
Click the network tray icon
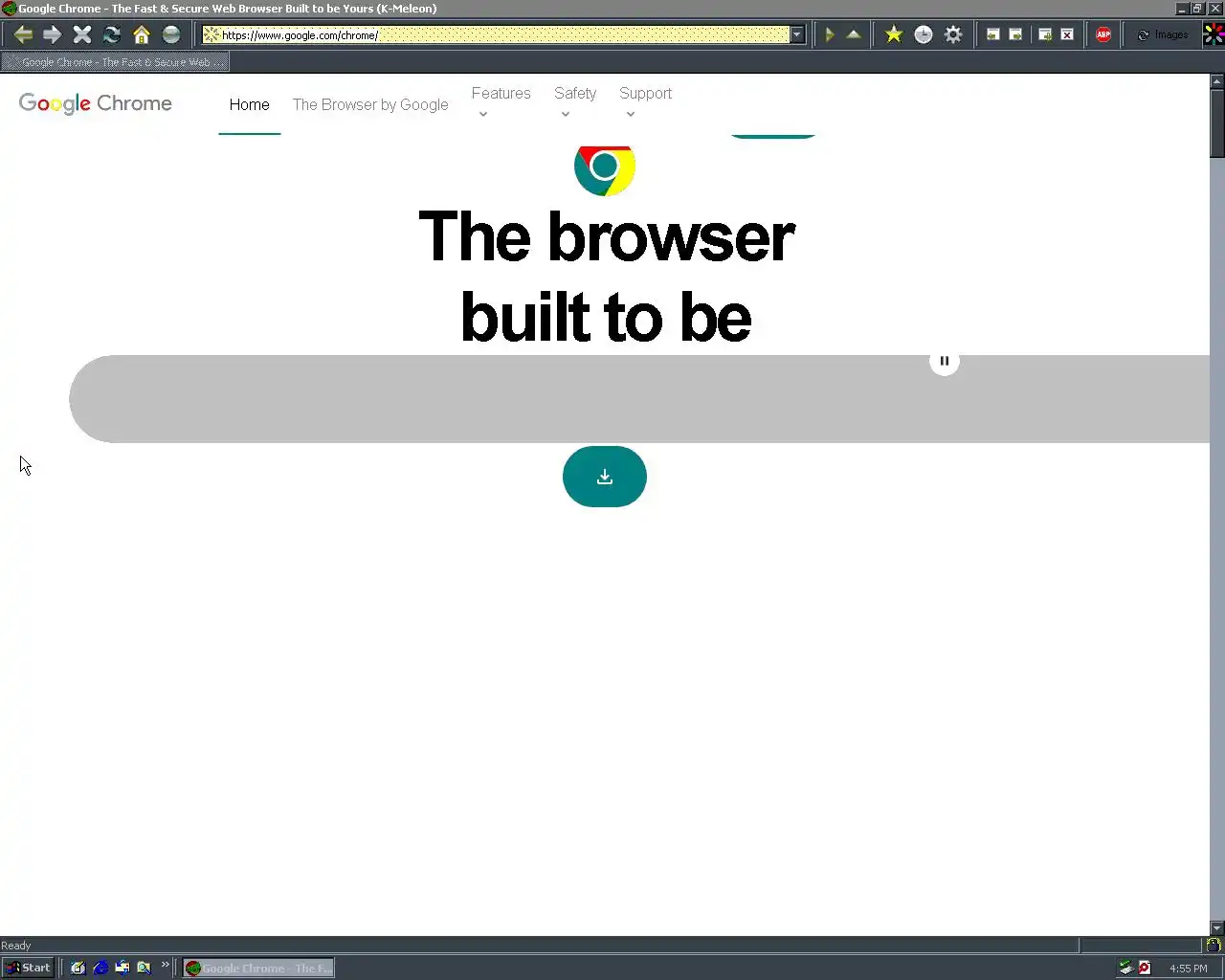pyautogui.click(x=1125, y=968)
